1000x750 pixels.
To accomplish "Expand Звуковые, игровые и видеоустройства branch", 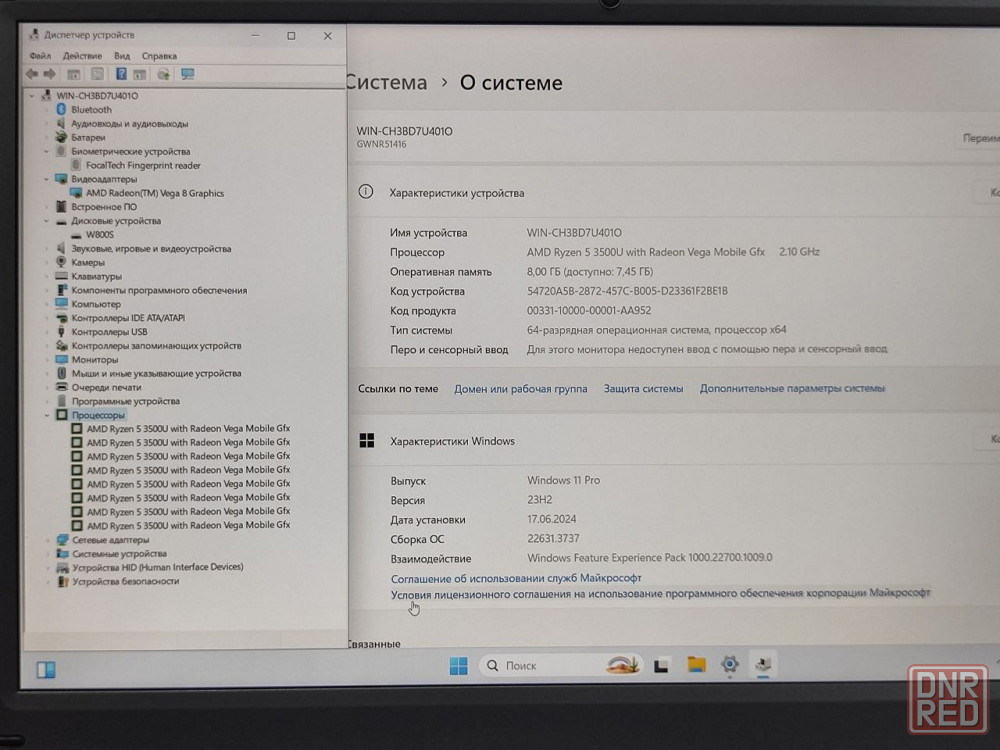I will pyautogui.click(x=47, y=249).
